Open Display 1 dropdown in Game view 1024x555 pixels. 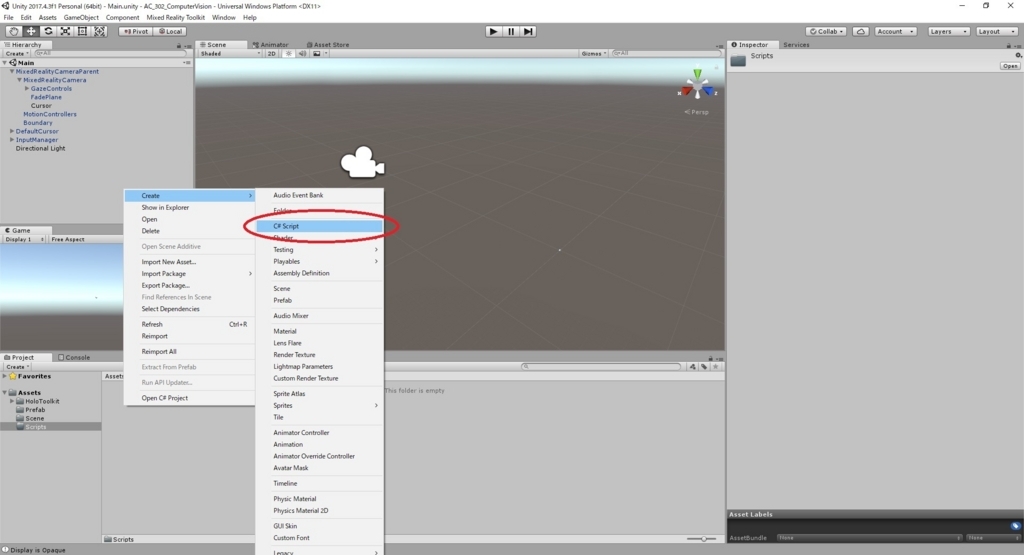pyautogui.click(x=24, y=240)
